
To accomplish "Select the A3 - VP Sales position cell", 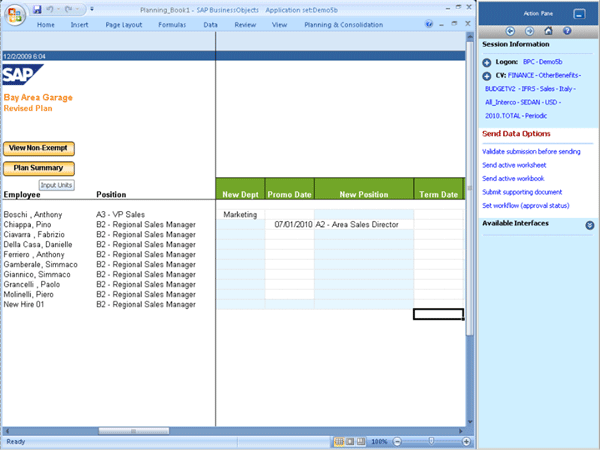I will [121, 215].
